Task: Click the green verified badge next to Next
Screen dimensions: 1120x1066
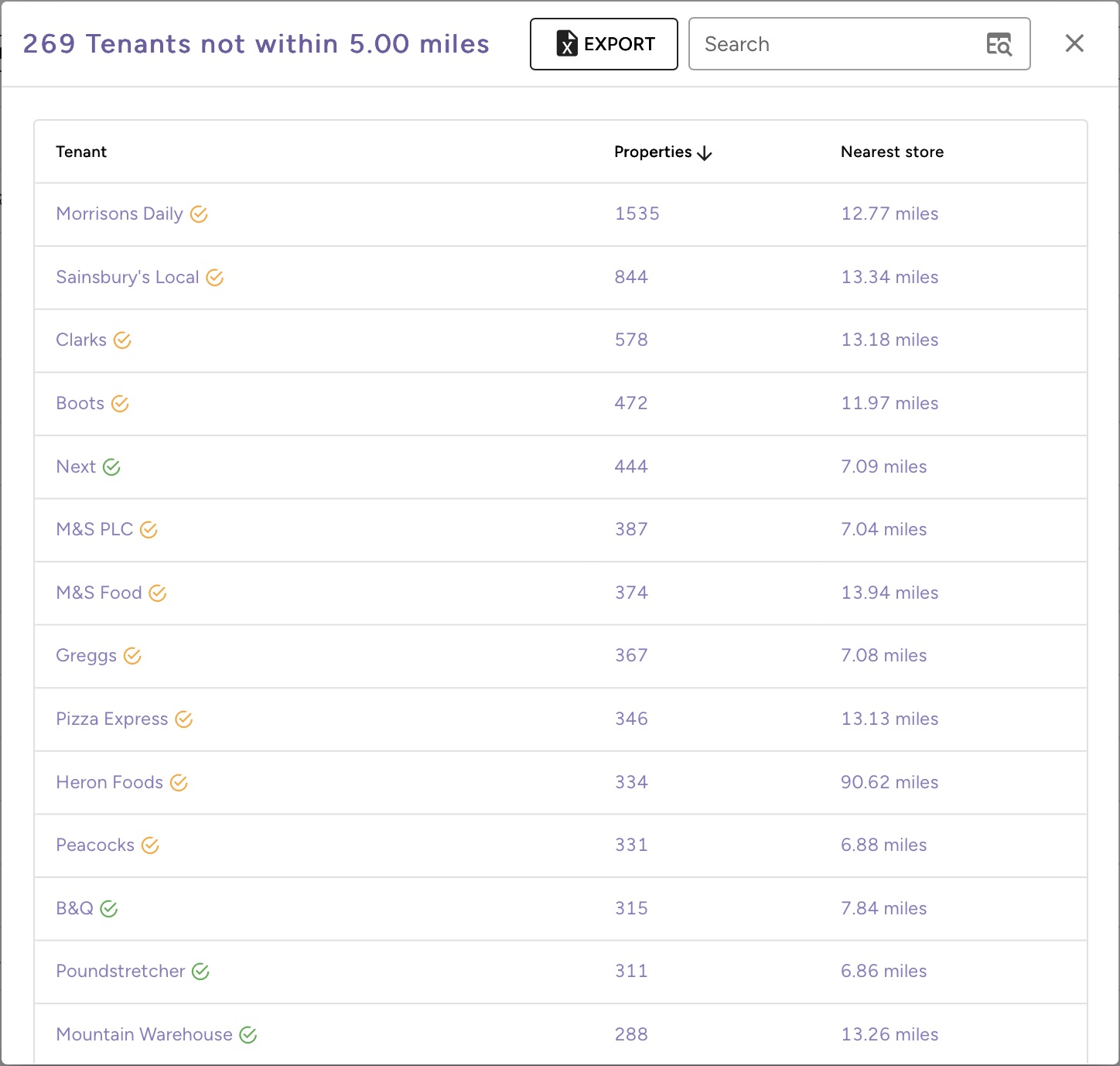Action: pyautogui.click(x=111, y=467)
